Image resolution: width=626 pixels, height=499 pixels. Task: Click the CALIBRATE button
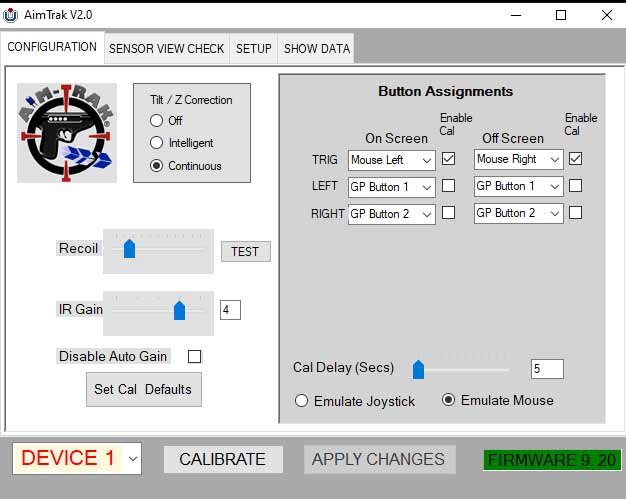[223, 459]
